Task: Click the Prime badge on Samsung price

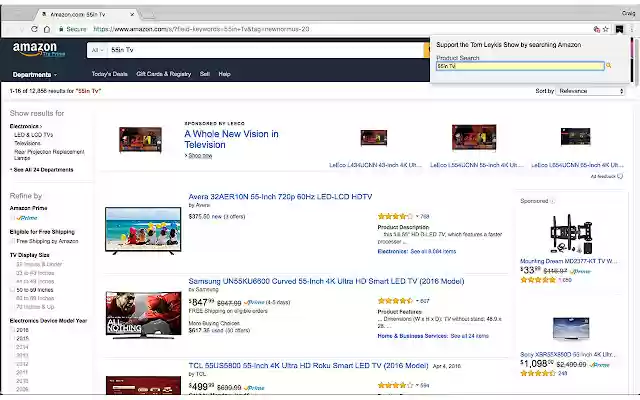Action: [x=254, y=302]
